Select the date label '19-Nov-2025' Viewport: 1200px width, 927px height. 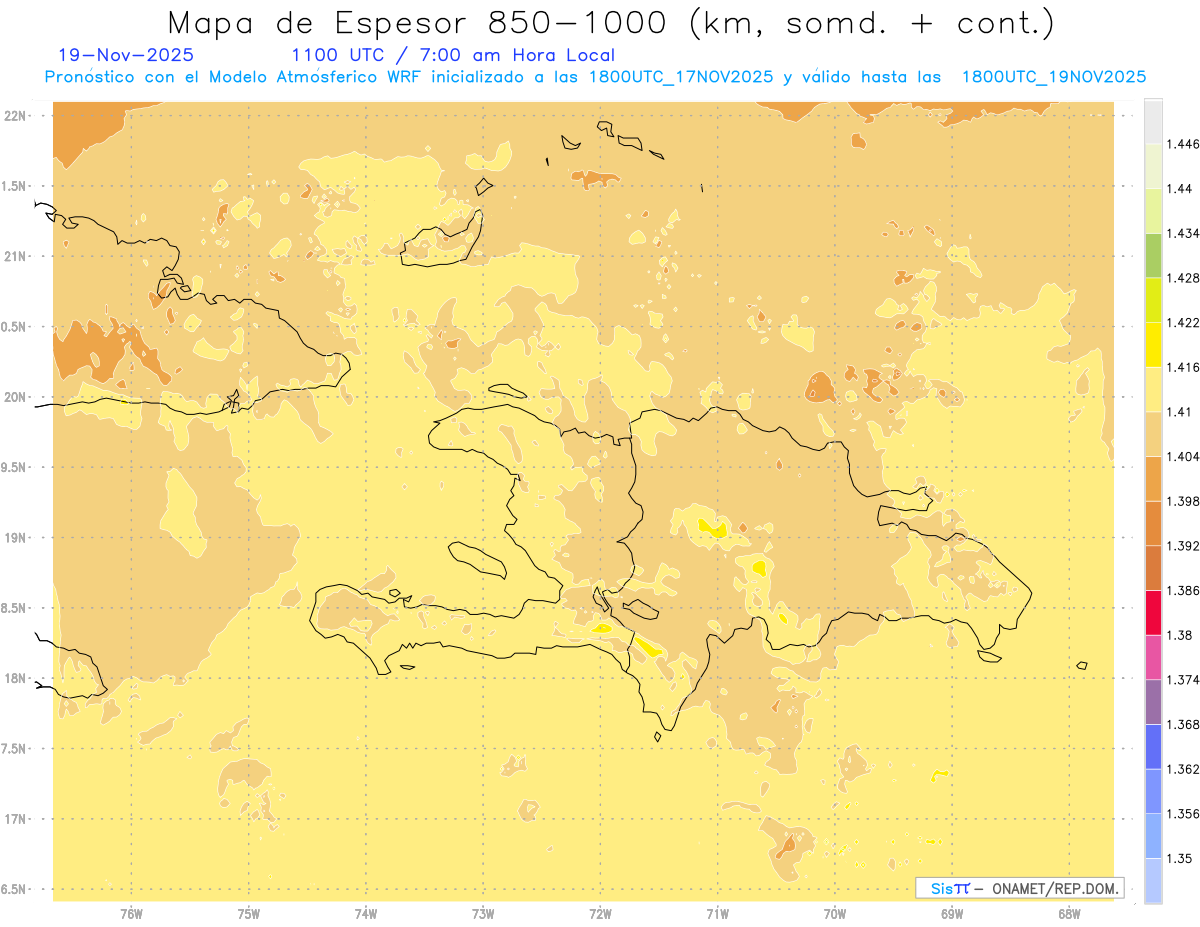point(126,56)
